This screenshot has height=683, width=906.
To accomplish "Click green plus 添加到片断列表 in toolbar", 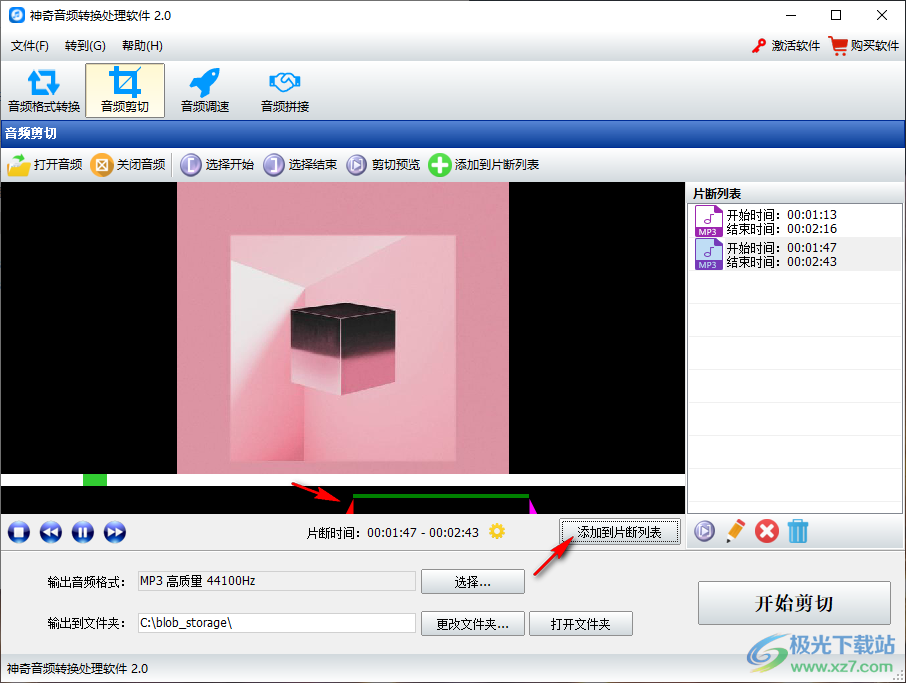I will click(484, 165).
